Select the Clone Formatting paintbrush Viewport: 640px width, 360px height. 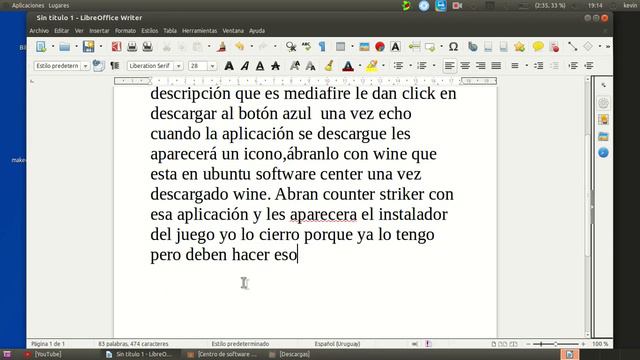[221, 47]
